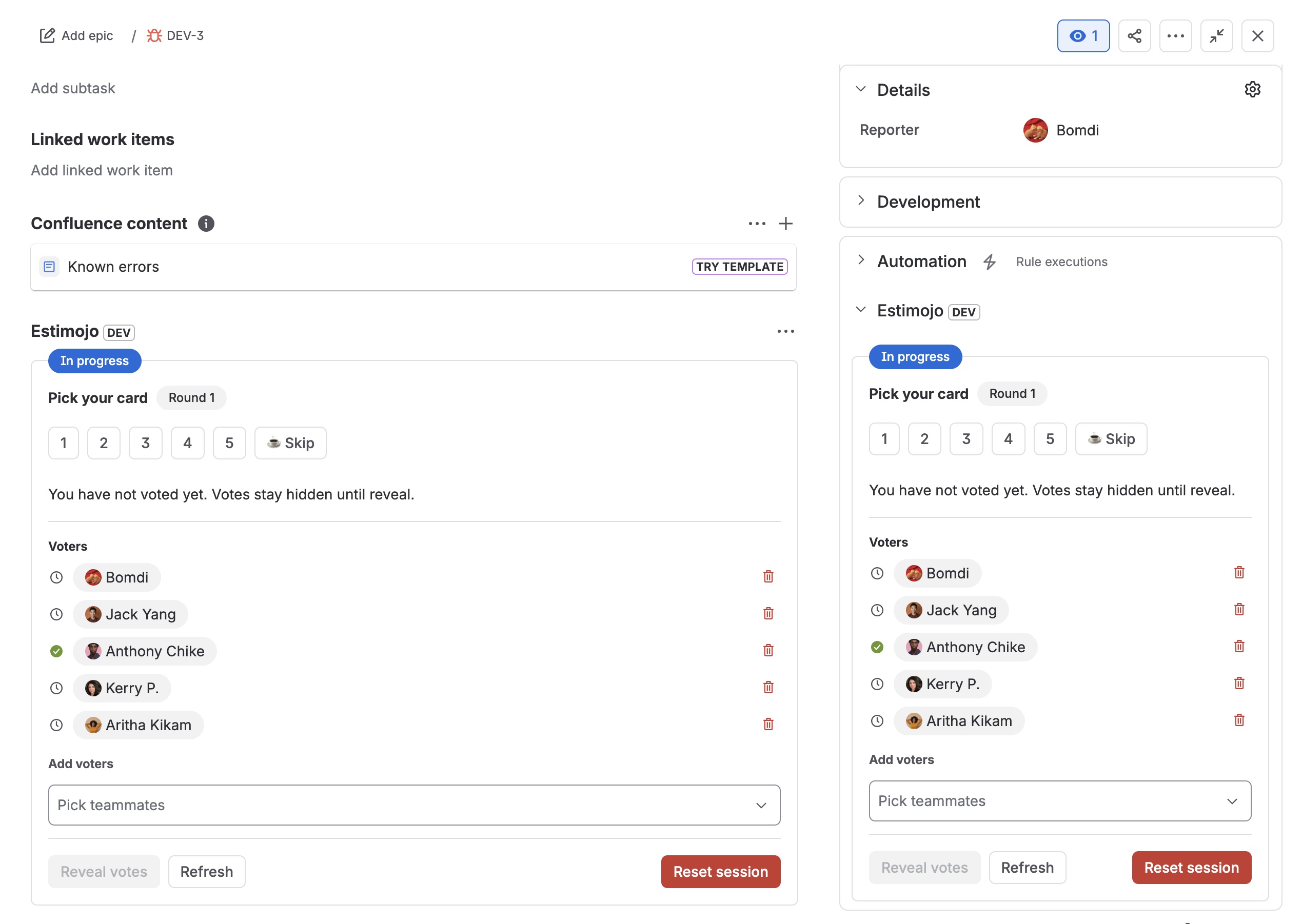Screen dimensions: 1302x924
Task: Open Rule executions link
Action: [x=1061, y=262]
